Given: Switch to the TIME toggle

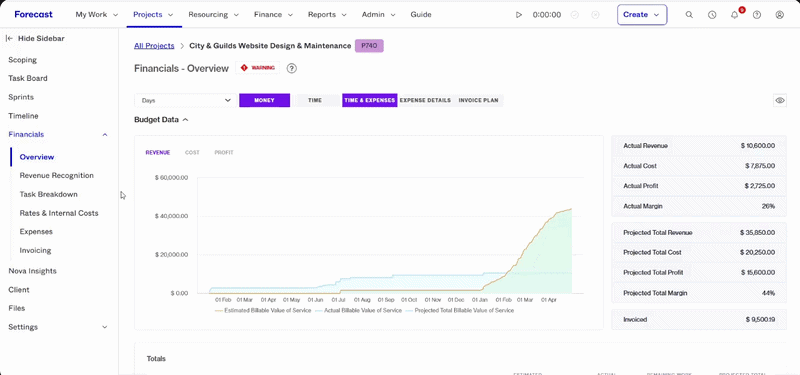Looking at the screenshot, I should tap(315, 101).
